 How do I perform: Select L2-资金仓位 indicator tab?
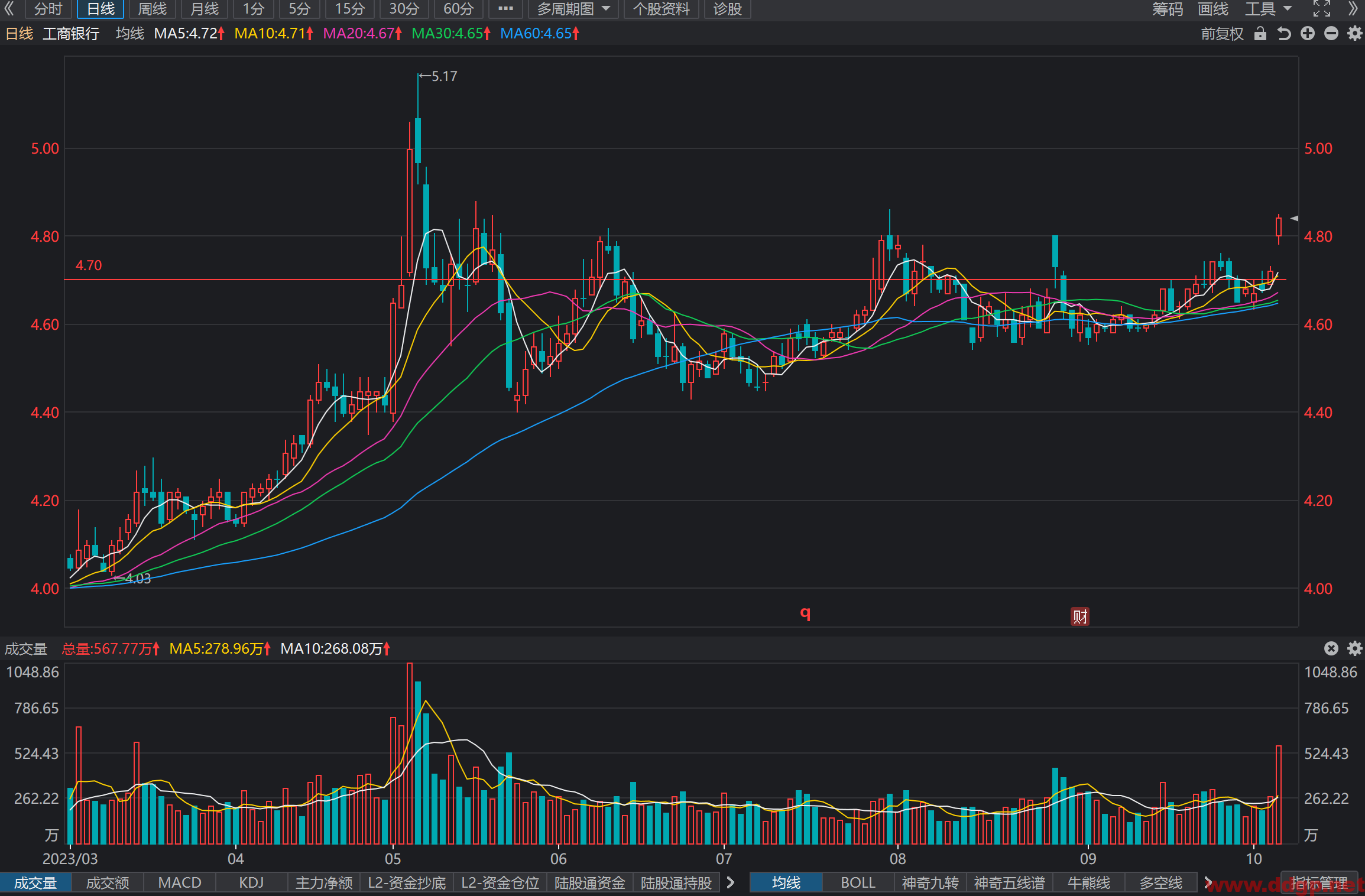click(x=500, y=882)
